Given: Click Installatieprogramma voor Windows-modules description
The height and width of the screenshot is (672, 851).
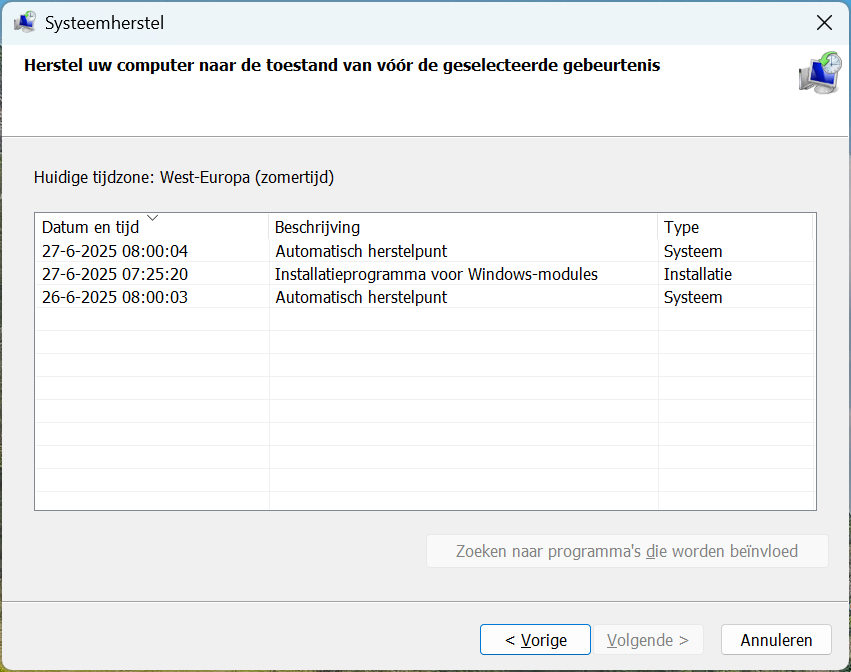Looking at the screenshot, I should [x=436, y=274].
